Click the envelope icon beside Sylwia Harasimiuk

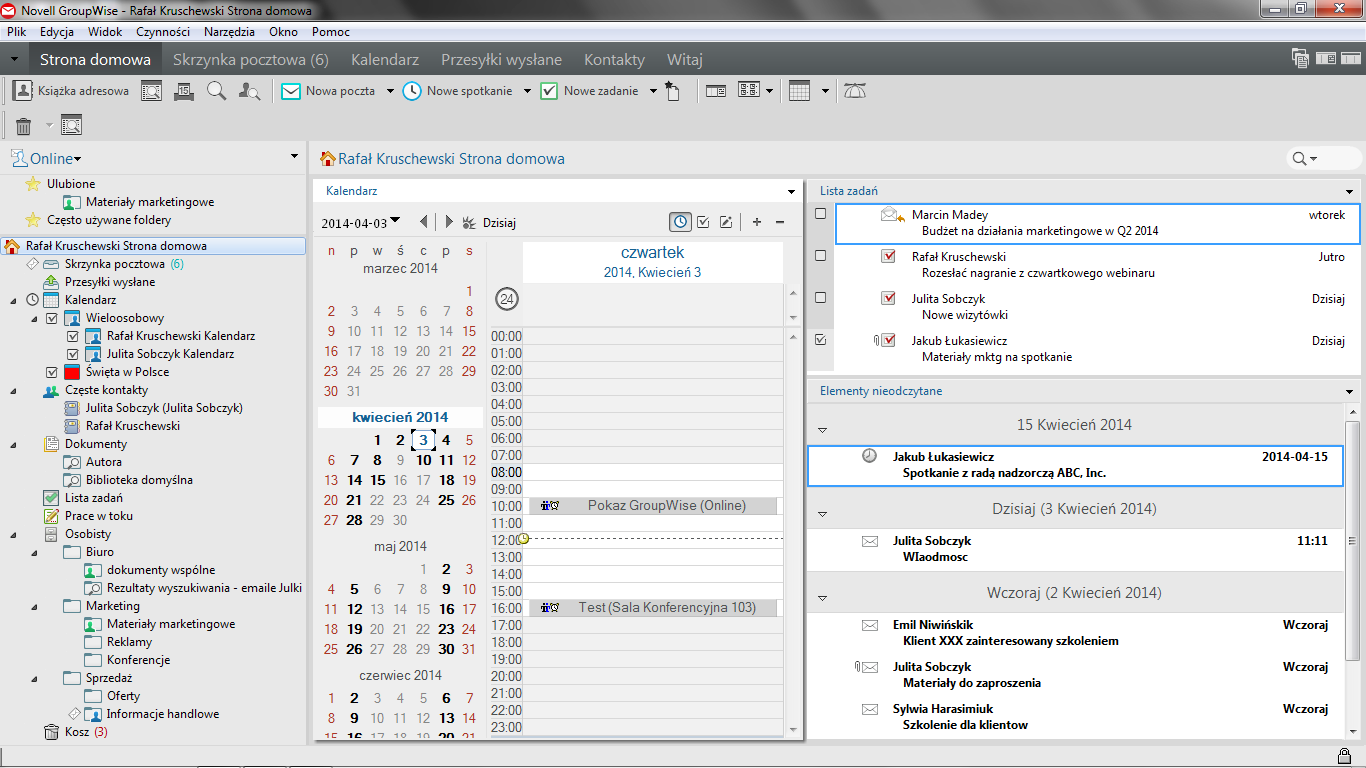point(869,709)
